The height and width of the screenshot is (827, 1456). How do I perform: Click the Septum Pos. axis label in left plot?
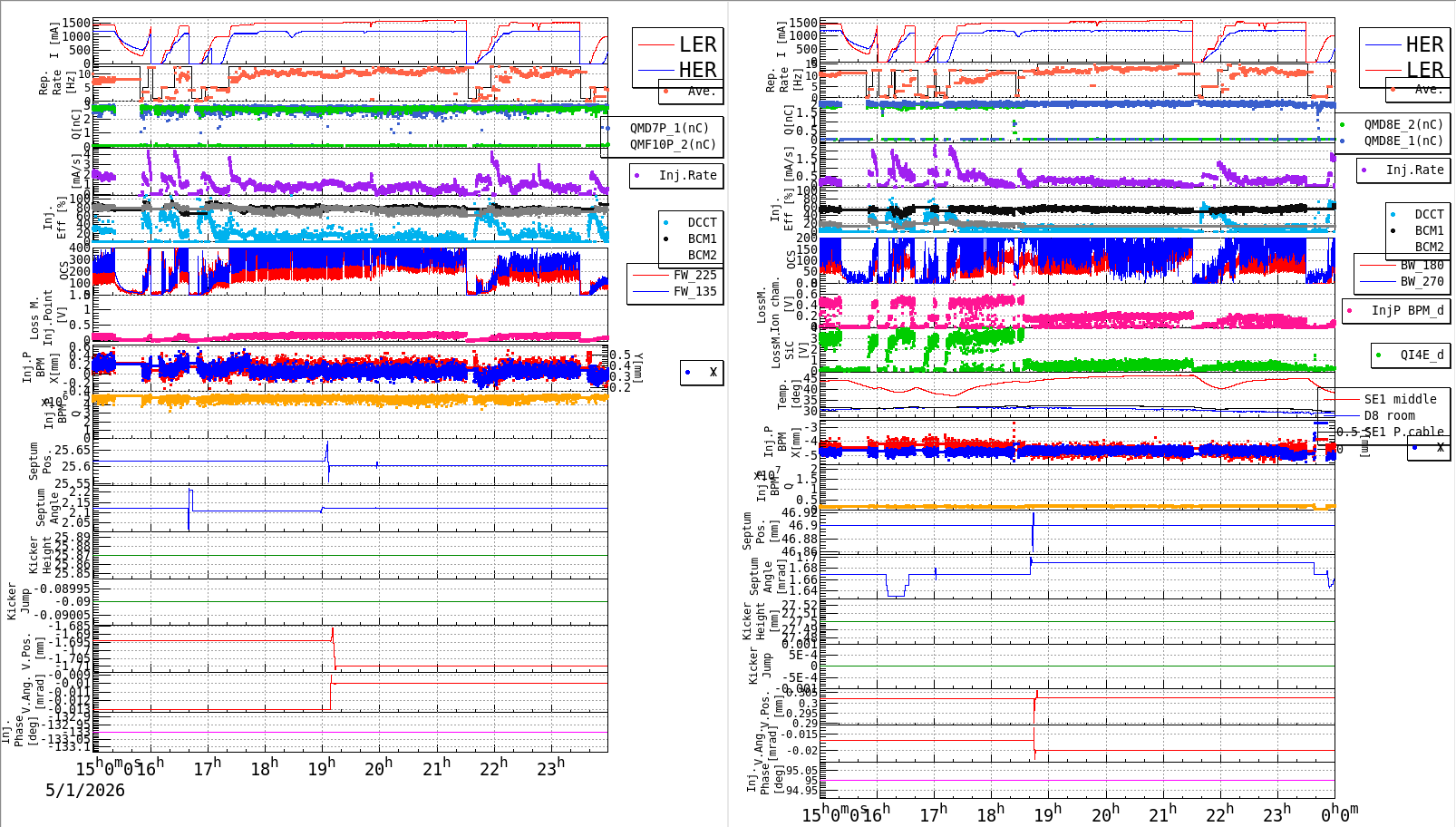[40, 460]
